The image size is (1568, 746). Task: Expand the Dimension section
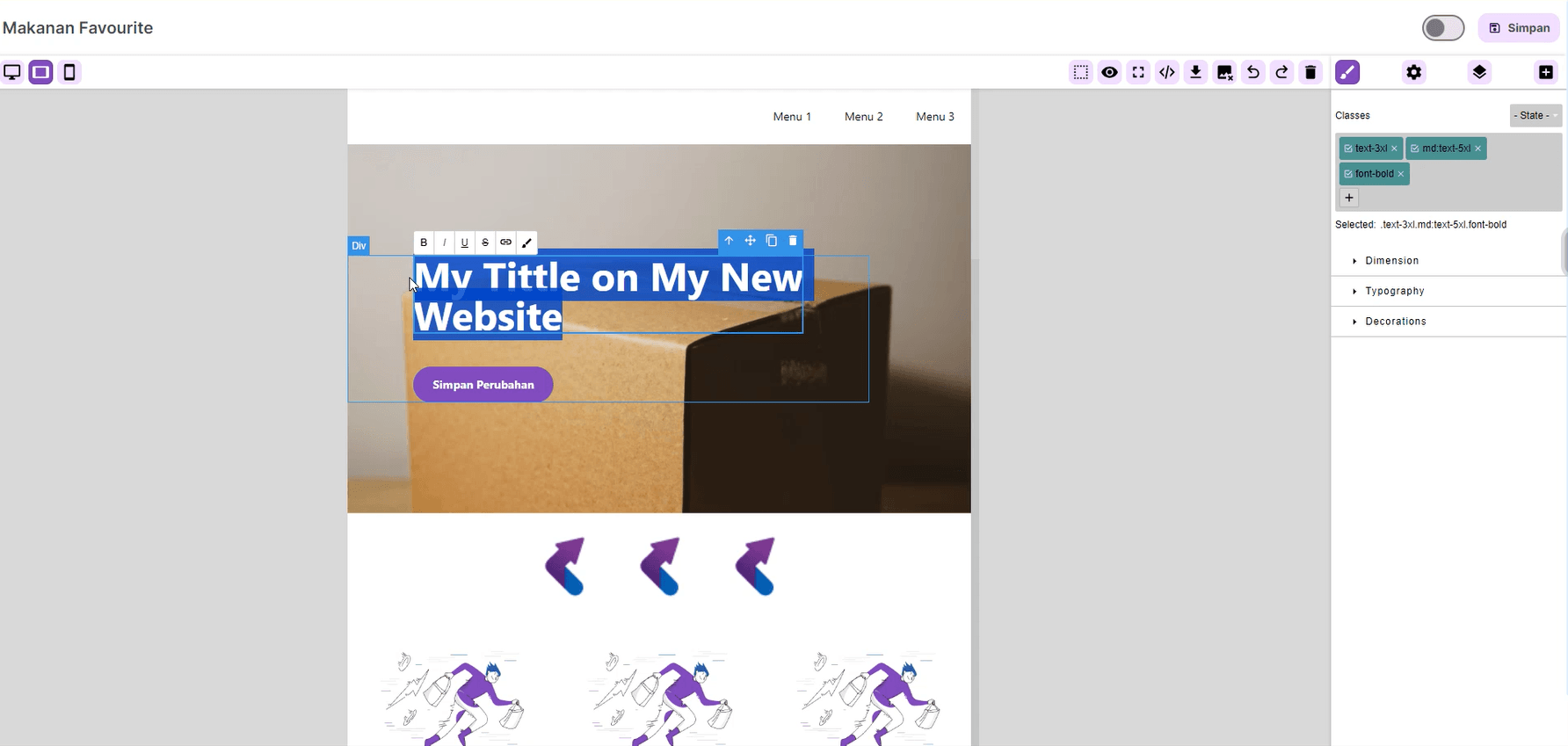[x=1391, y=261]
